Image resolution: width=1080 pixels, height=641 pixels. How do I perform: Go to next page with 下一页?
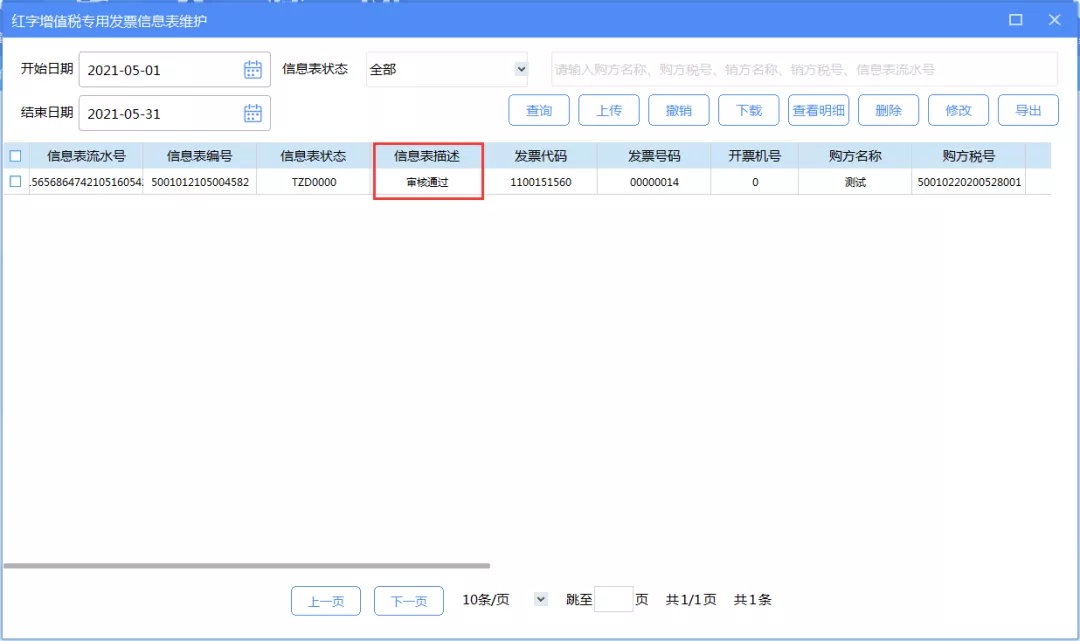(x=408, y=600)
